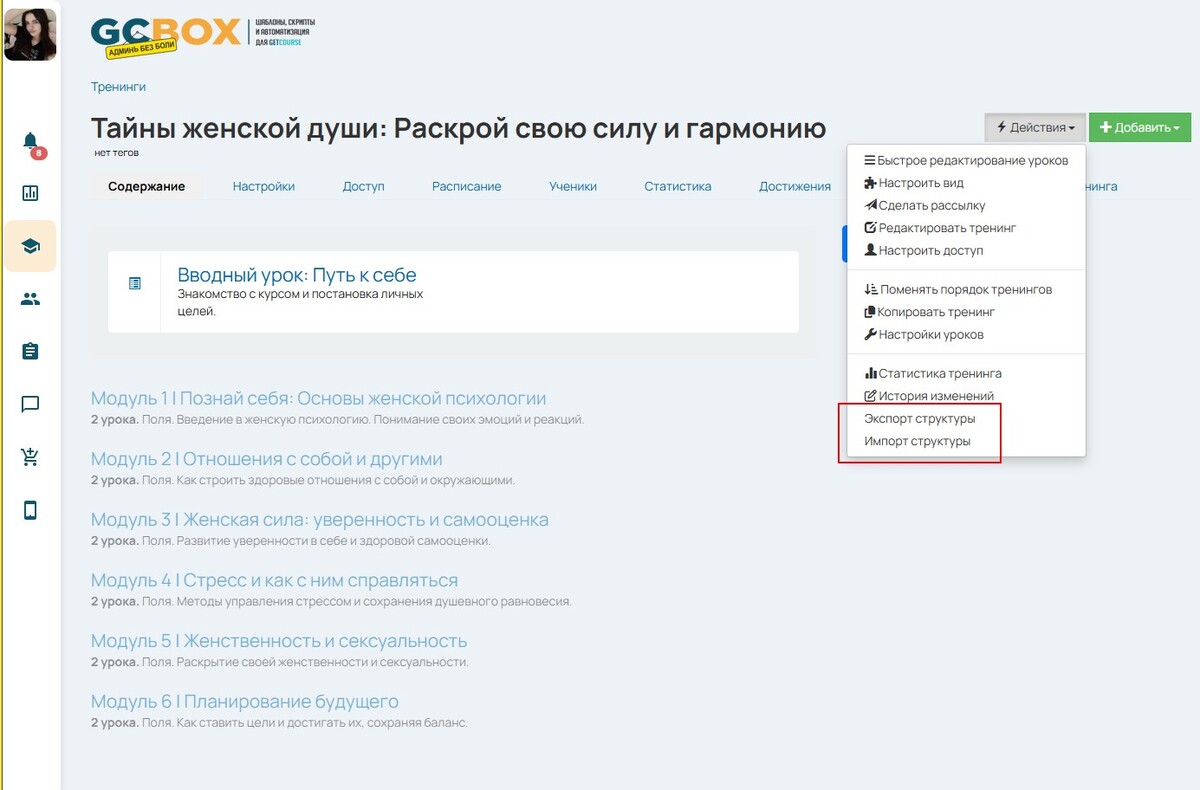1200x790 pixels.
Task: Choose Копировать тренинг in menu
Action: coord(923,312)
